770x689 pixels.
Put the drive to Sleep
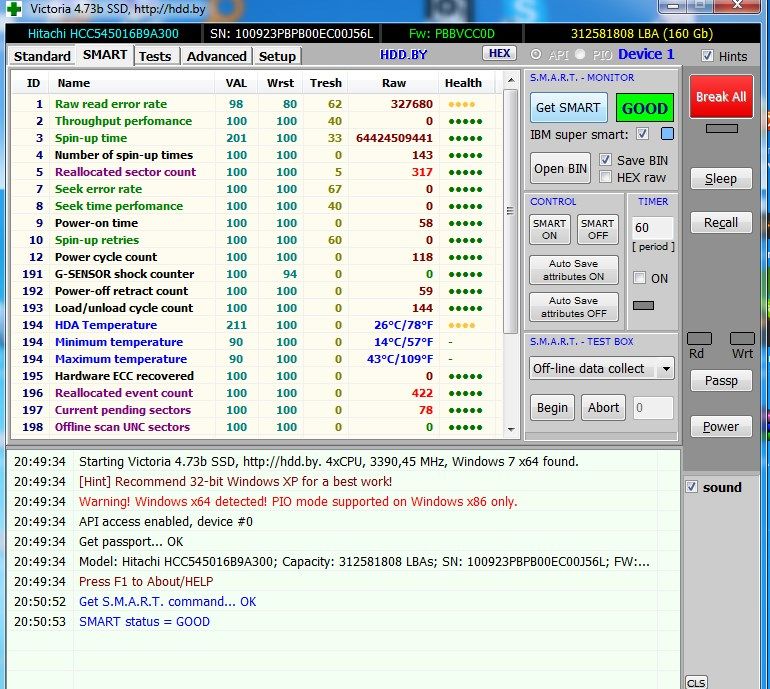point(721,179)
